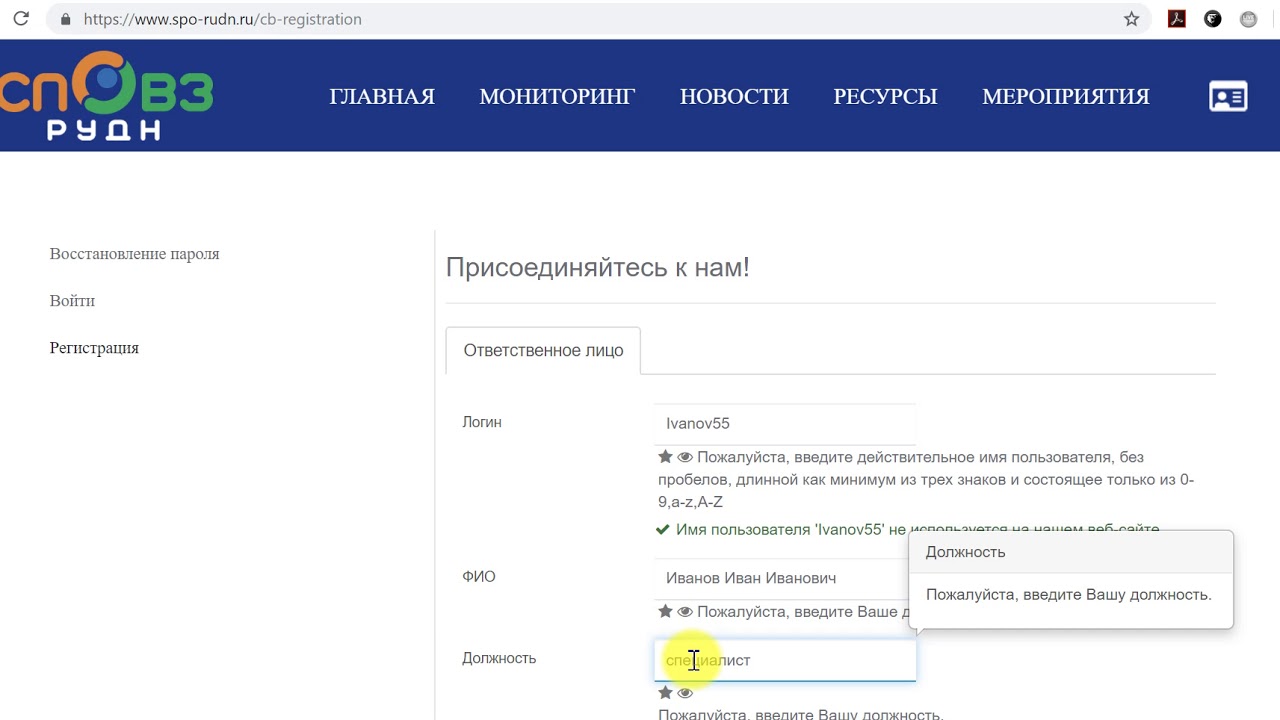This screenshot has width=1280, height=720.
Task: Open the МОНИТОРИНГ menu item
Action: 557,97
